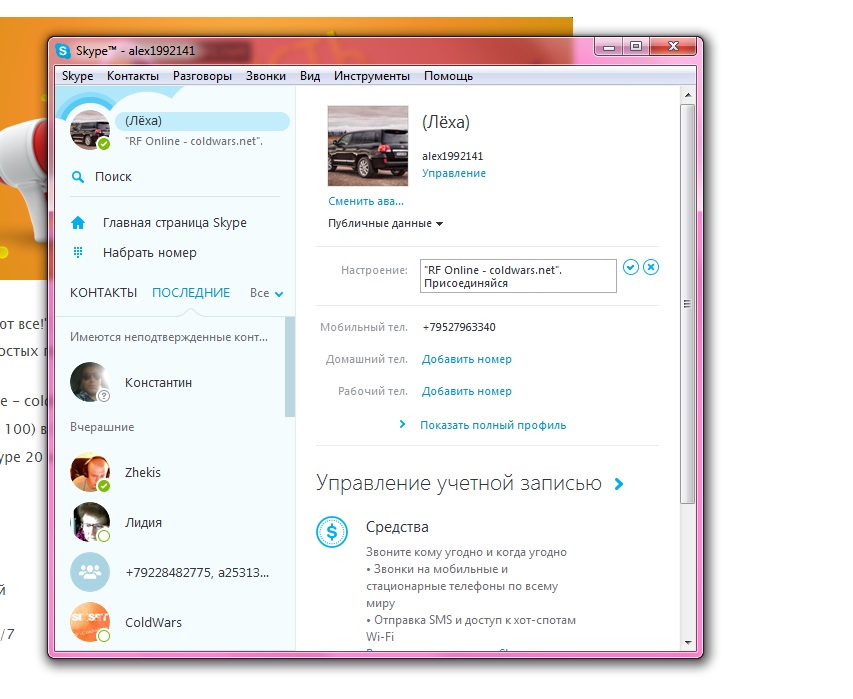
Task: Open Главная страница Skype
Action: point(175,222)
